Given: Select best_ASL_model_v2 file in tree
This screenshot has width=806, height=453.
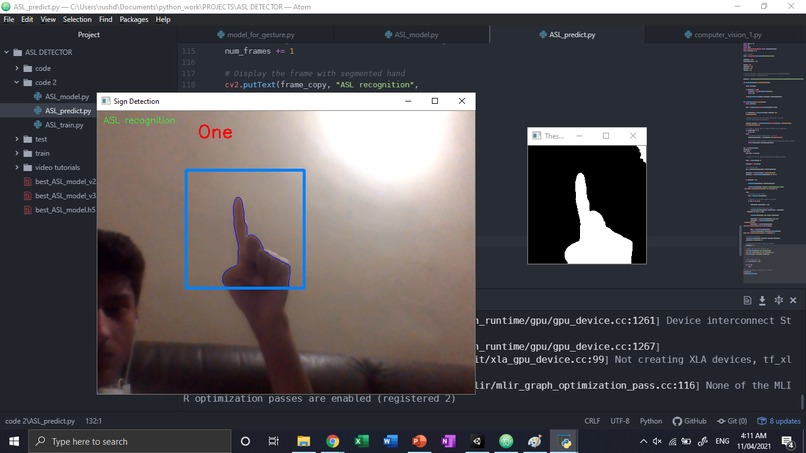Looking at the screenshot, I should (65, 182).
